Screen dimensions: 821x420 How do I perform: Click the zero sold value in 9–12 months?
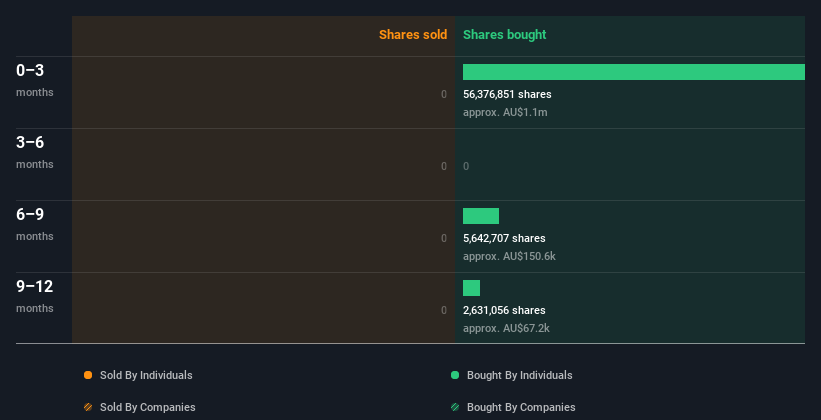pos(444,310)
